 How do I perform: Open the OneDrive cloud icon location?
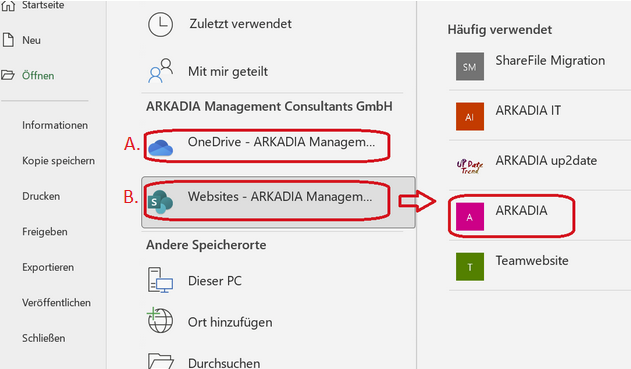pyautogui.click(x=161, y=148)
